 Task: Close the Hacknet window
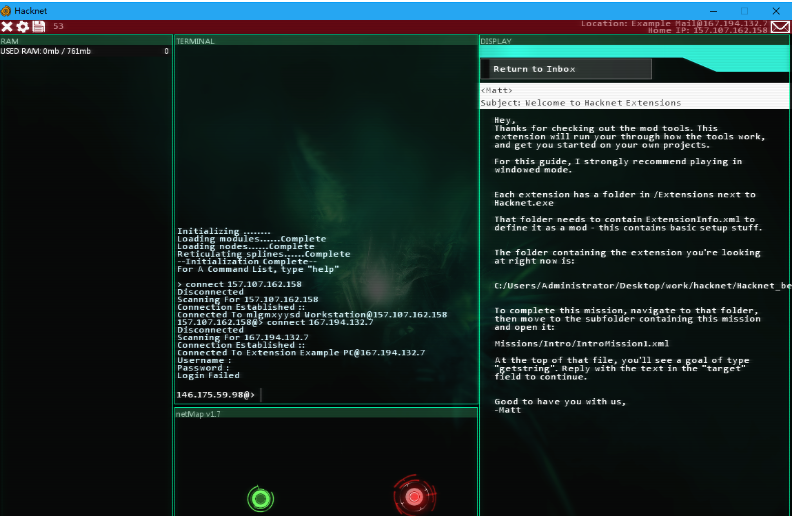coord(776,11)
